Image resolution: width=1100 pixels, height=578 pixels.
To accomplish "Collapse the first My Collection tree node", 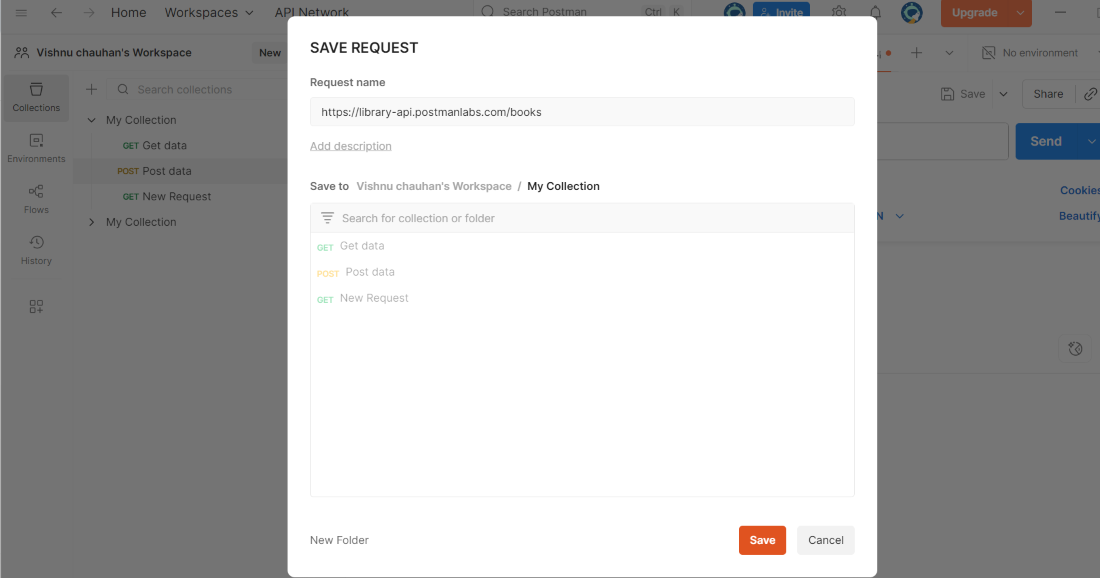I will pos(91,120).
